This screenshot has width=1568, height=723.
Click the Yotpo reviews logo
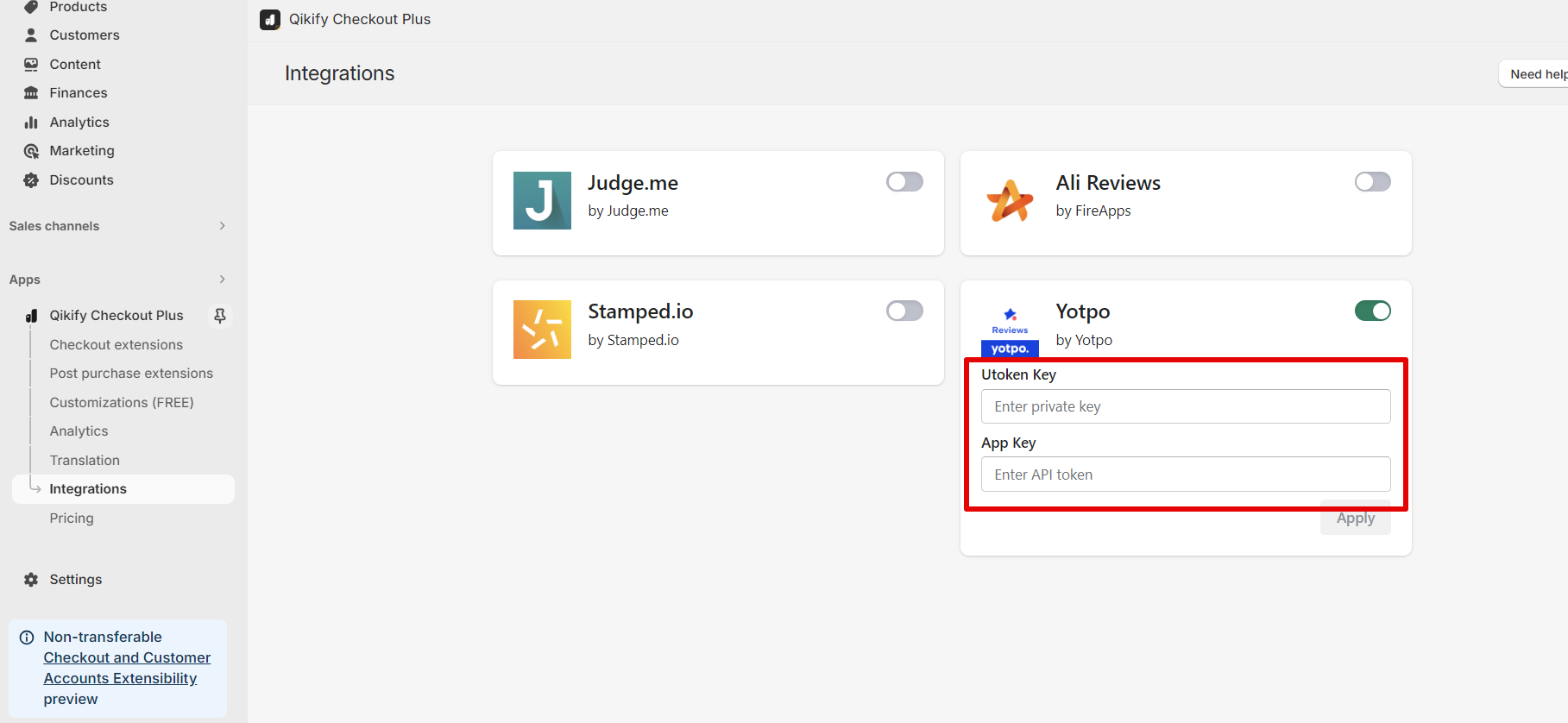point(1010,330)
